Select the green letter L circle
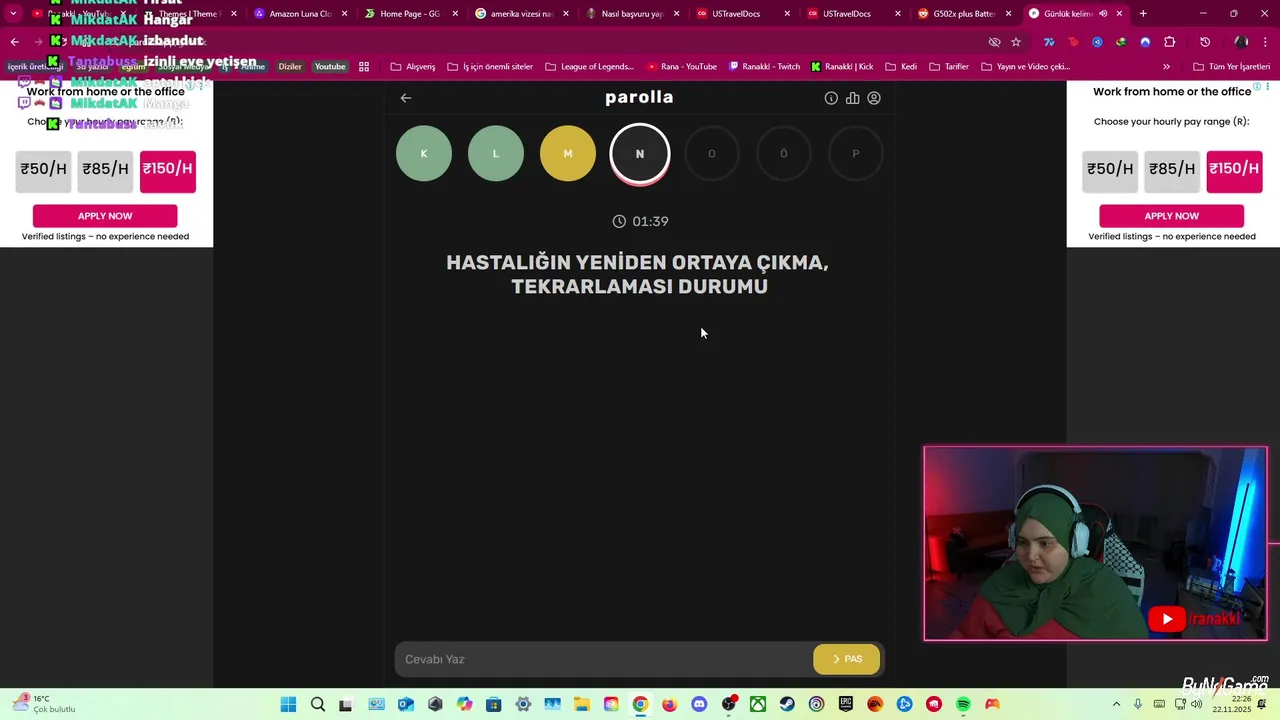Image resolution: width=1280 pixels, height=720 pixels. (496, 153)
